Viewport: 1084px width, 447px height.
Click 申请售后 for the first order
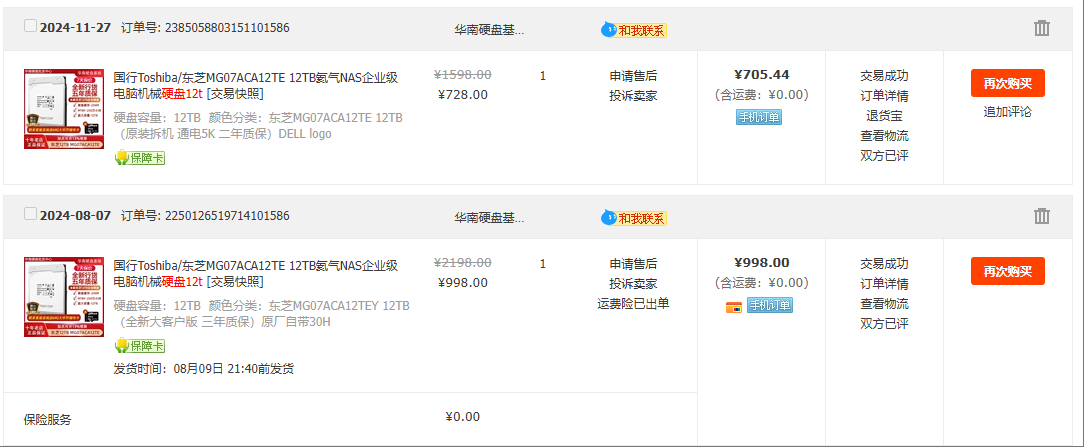click(x=633, y=75)
